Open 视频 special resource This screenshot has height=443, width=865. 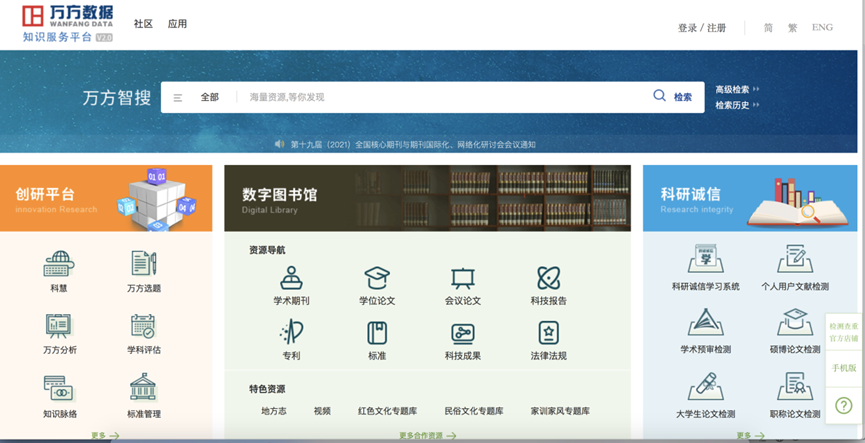pos(322,411)
